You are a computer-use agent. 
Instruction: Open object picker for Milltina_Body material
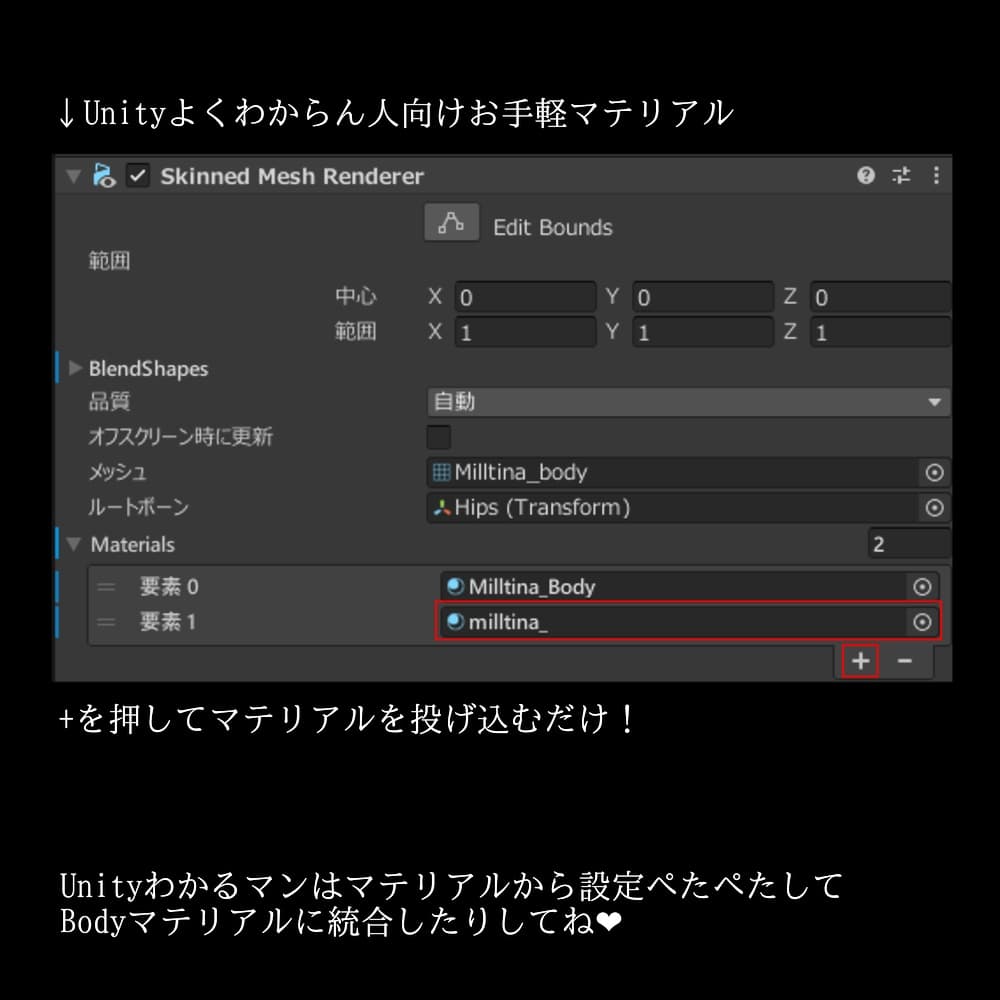pyautogui.click(x=922, y=587)
